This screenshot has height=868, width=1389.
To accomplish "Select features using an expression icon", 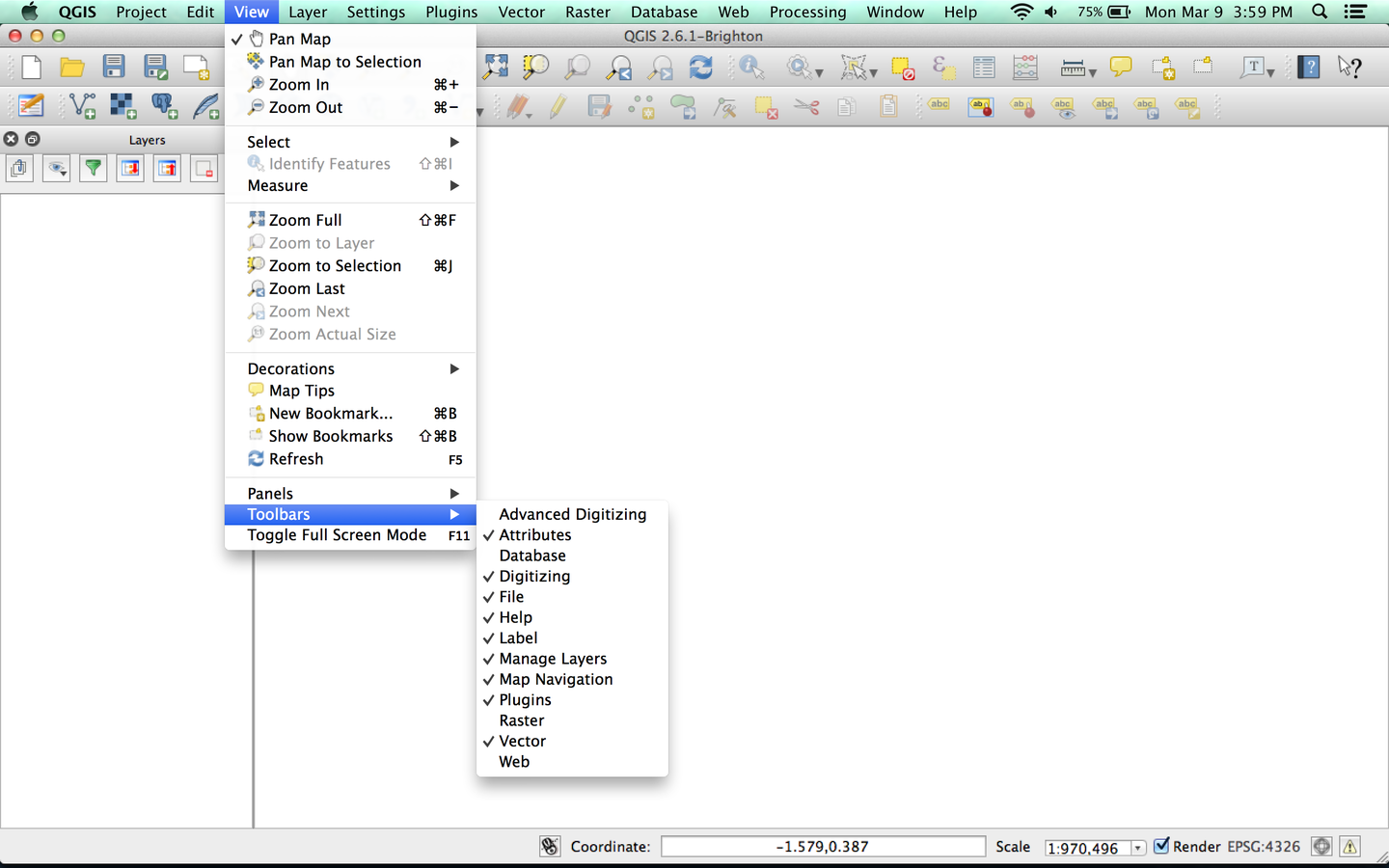I will [943, 68].
